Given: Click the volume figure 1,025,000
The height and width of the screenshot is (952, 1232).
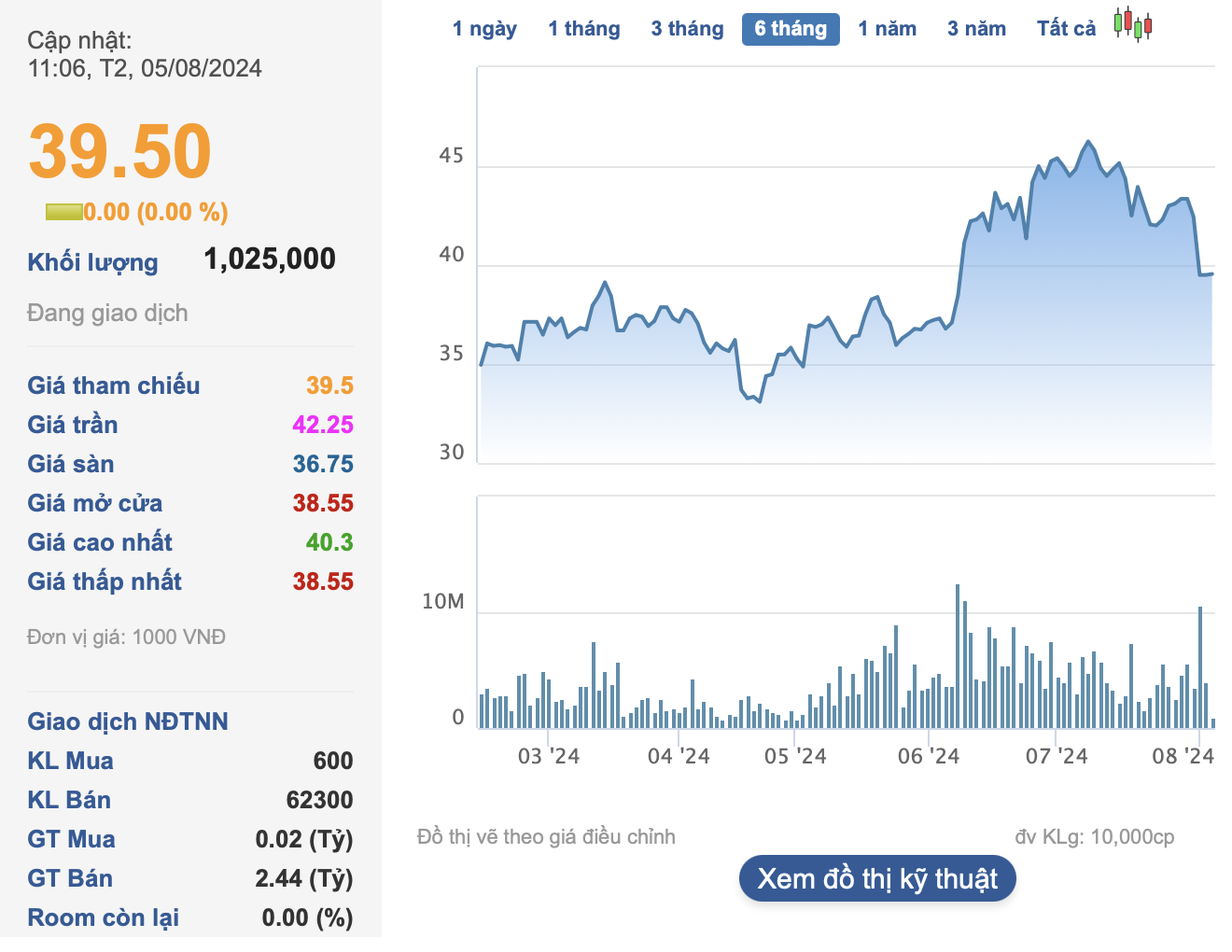Looking at the screenshot, I should point(270,259).
